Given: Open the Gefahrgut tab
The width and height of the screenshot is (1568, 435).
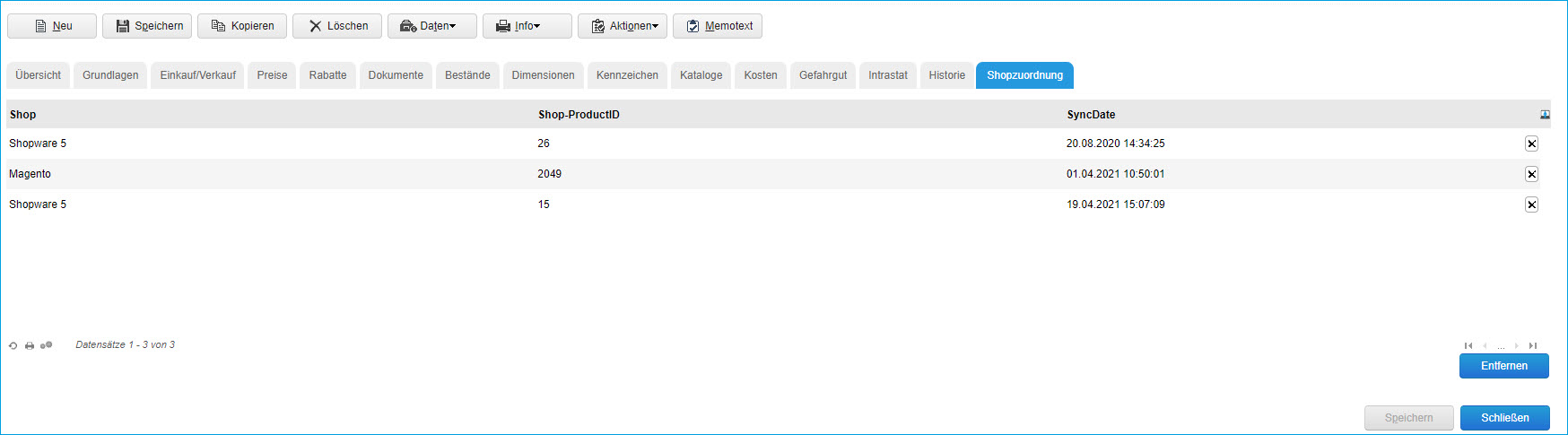Looking at the screenshot, I should [x=823, y=75].
